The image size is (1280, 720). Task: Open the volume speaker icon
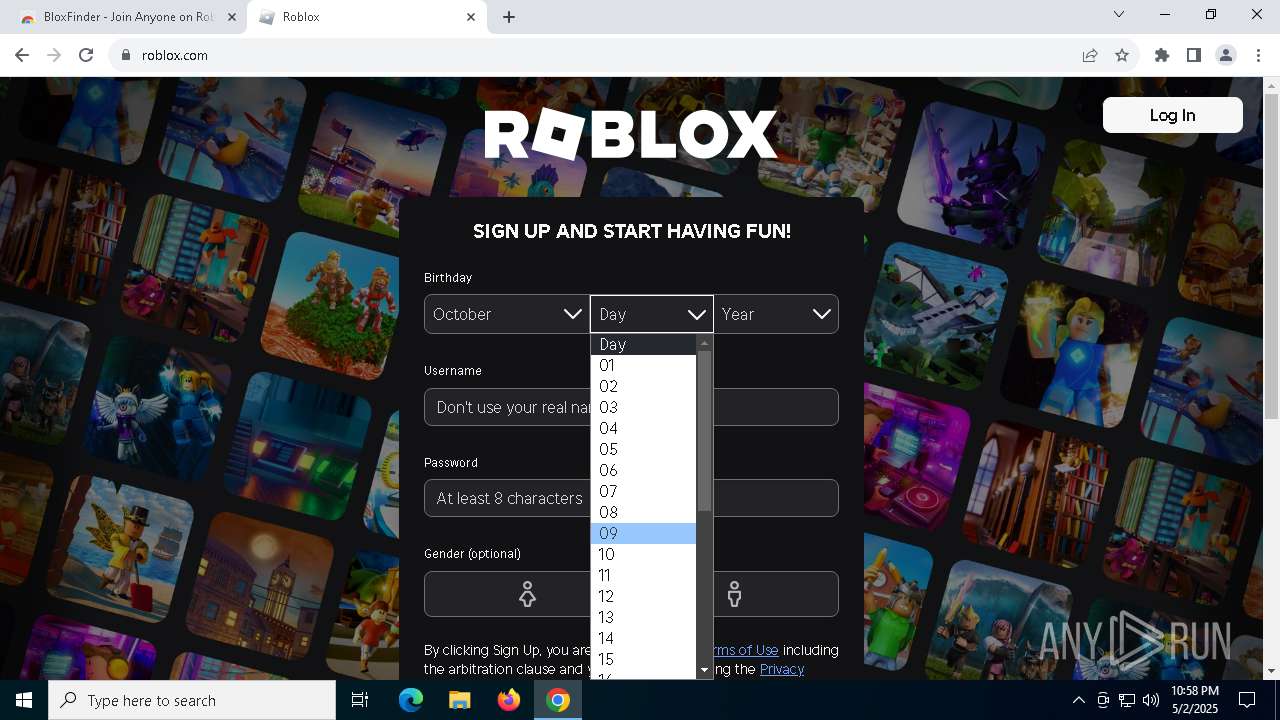coord(1151,700)
